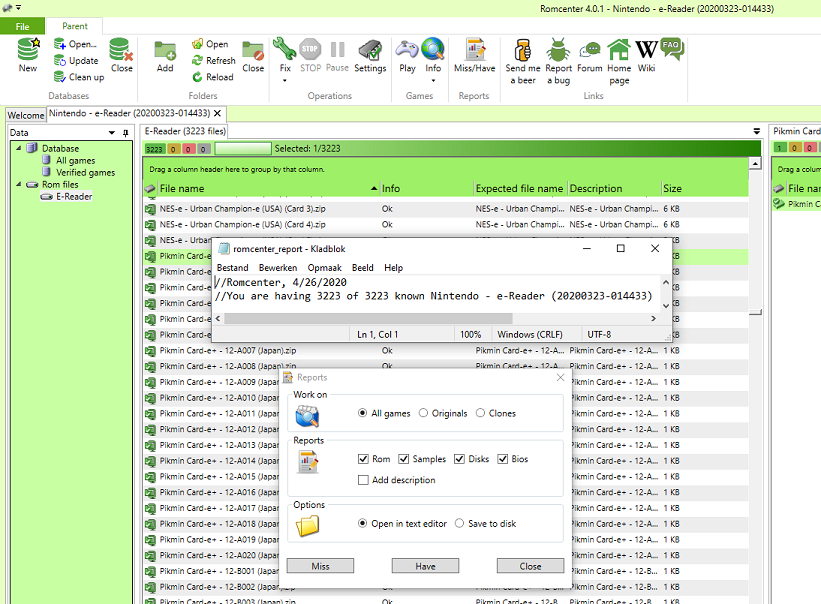821x604 pixels.
Task: Click the FAQ speech bubble icon
Action: (x=672, y=49)
